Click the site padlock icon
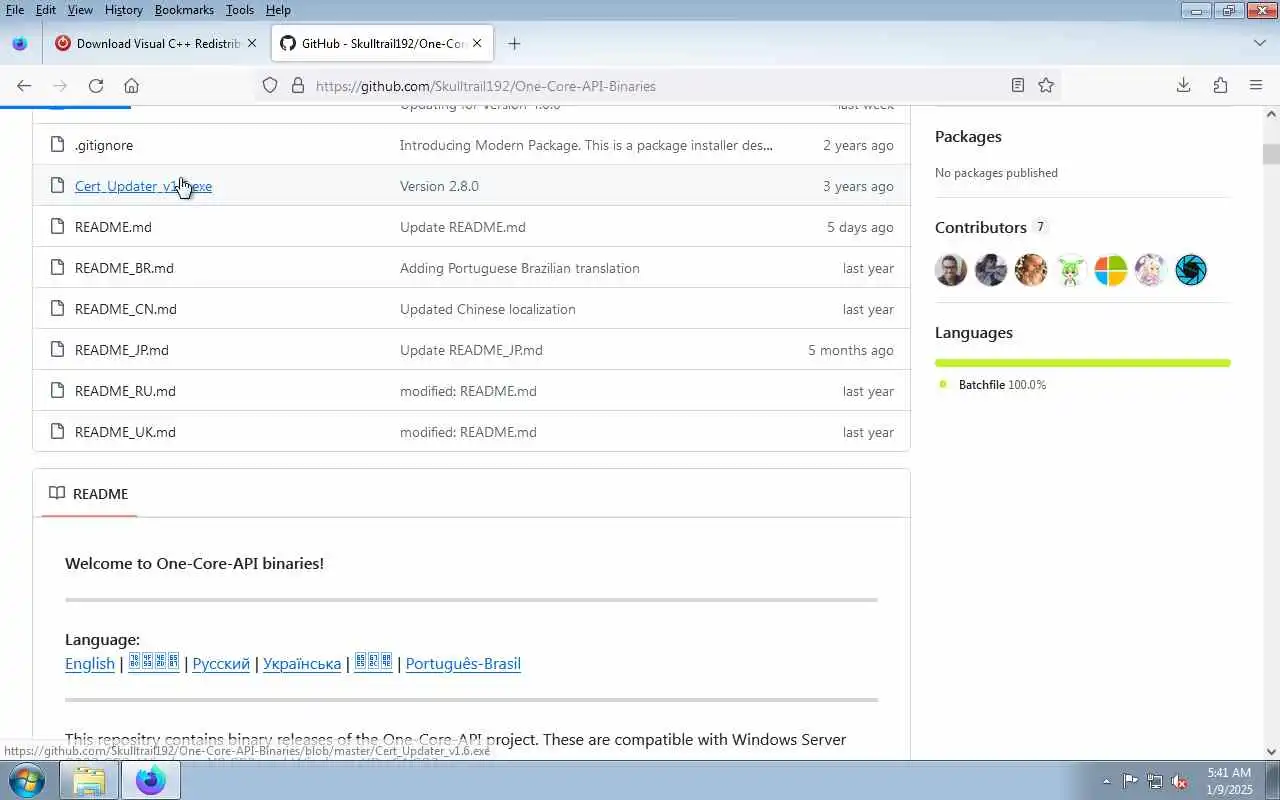 click(297, 86)
